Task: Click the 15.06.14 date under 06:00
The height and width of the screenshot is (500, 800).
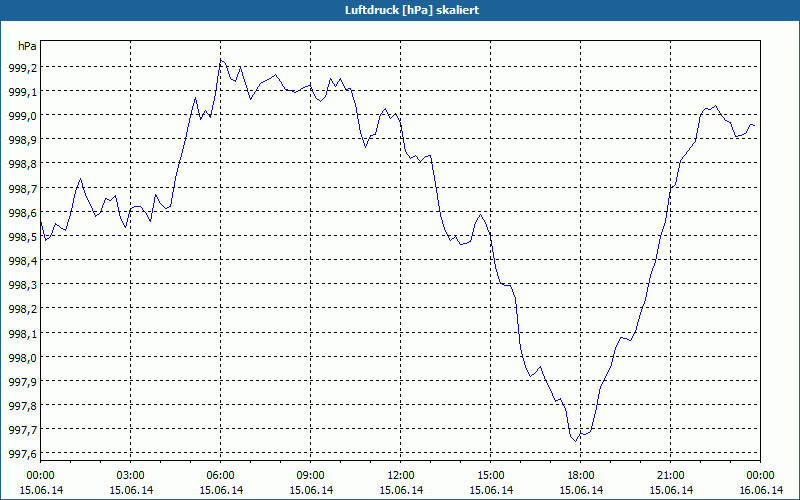Action: (221, 490)
